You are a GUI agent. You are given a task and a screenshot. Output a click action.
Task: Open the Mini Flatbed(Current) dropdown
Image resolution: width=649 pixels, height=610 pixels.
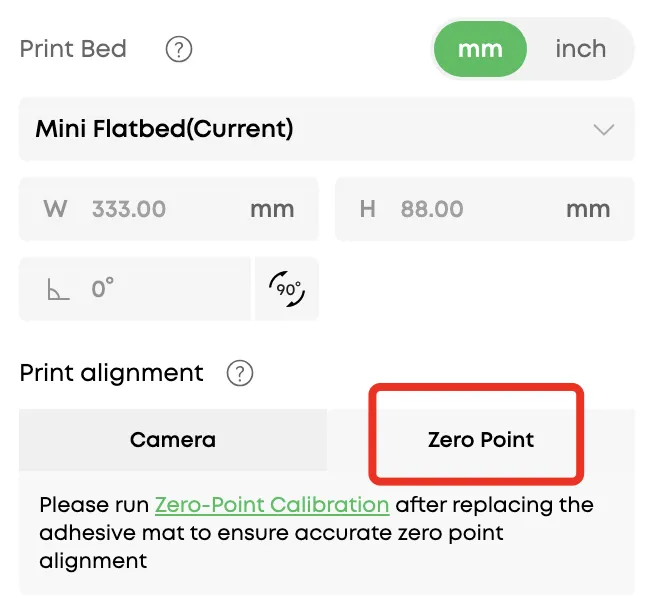[x=300, y=129]
